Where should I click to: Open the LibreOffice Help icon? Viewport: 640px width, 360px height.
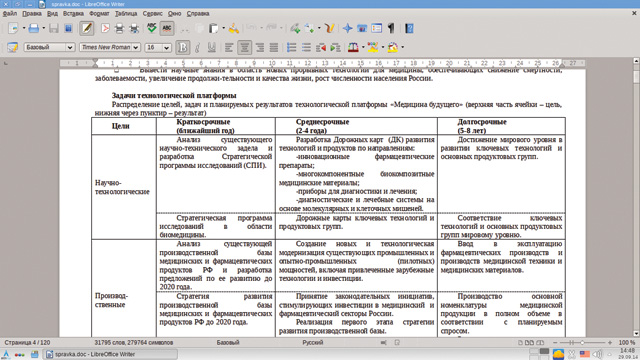click(409, 28)
